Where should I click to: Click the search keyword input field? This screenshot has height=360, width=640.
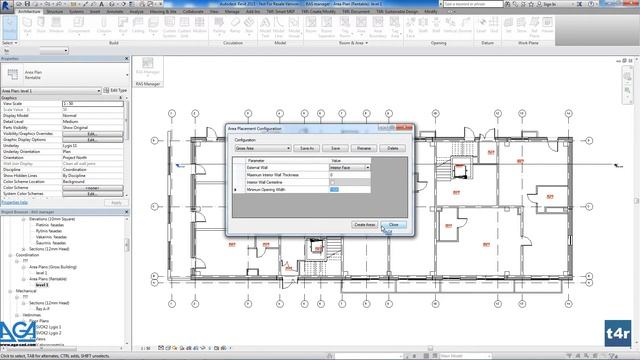473,4
